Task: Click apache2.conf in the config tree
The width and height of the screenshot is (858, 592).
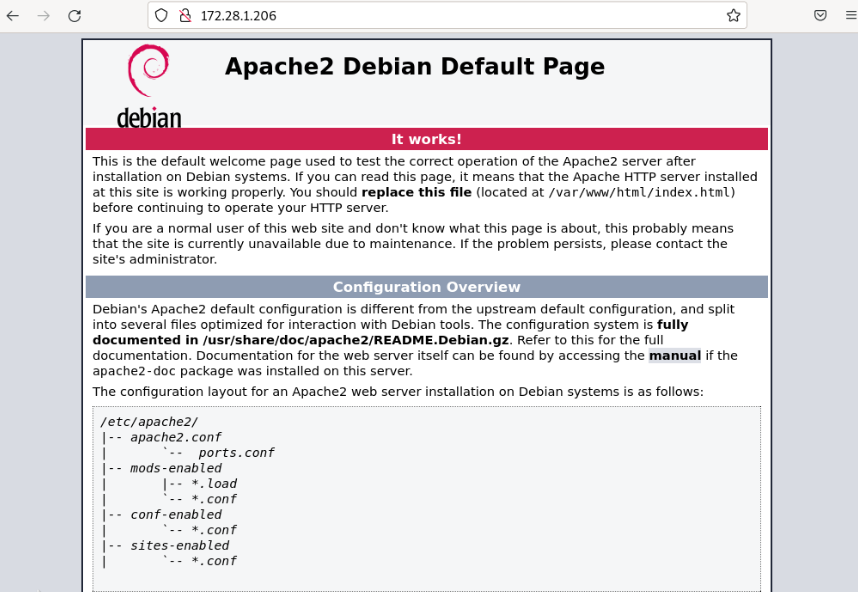Action: click(176, 437)
